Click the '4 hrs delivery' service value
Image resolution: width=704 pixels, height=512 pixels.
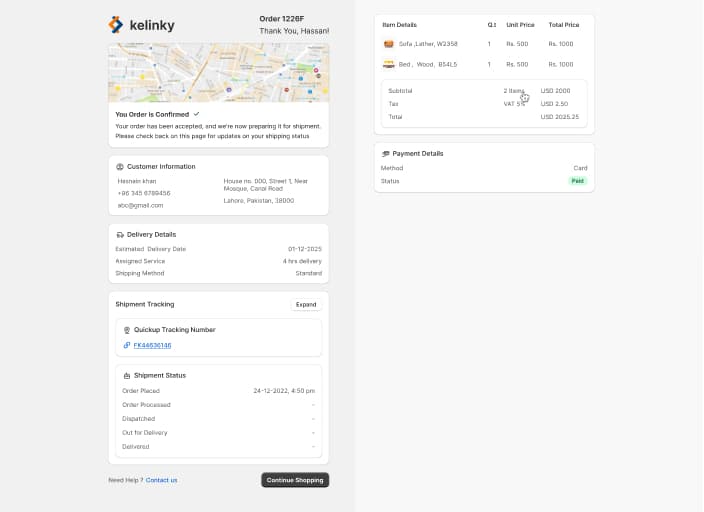click(x=302, y=261)
